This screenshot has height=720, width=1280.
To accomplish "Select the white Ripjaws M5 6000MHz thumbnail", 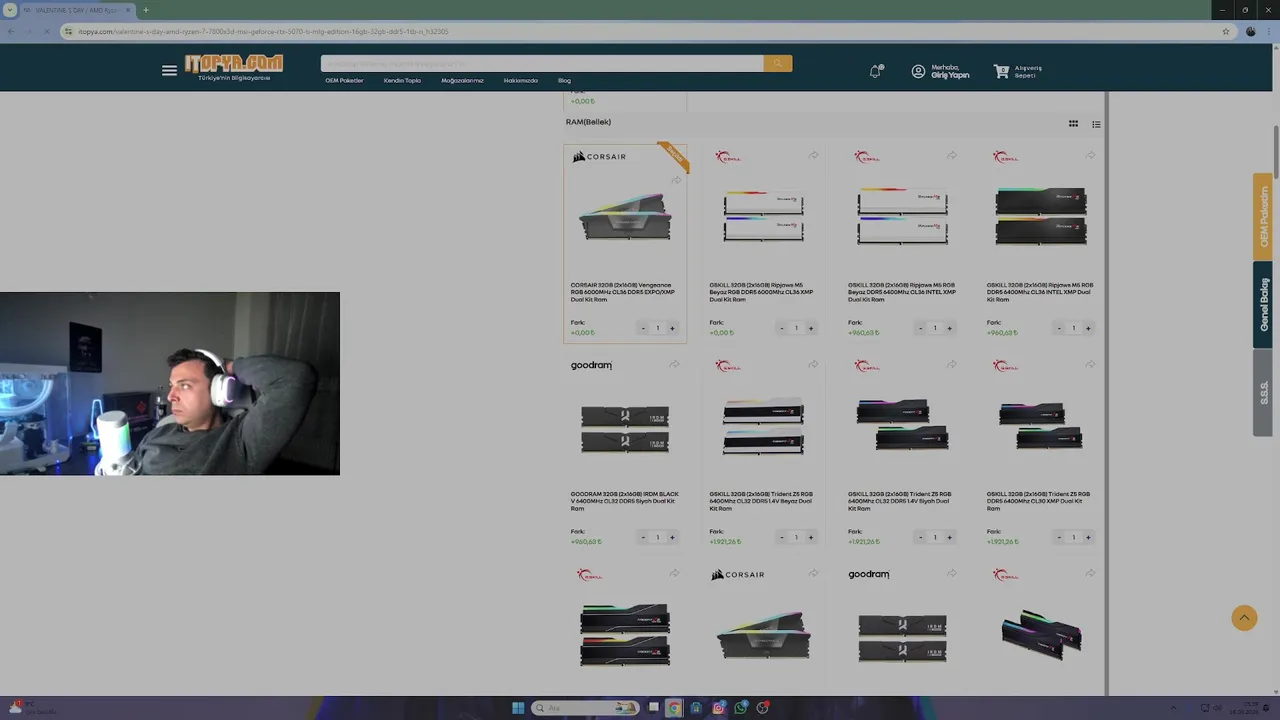I will pos(763,216).
